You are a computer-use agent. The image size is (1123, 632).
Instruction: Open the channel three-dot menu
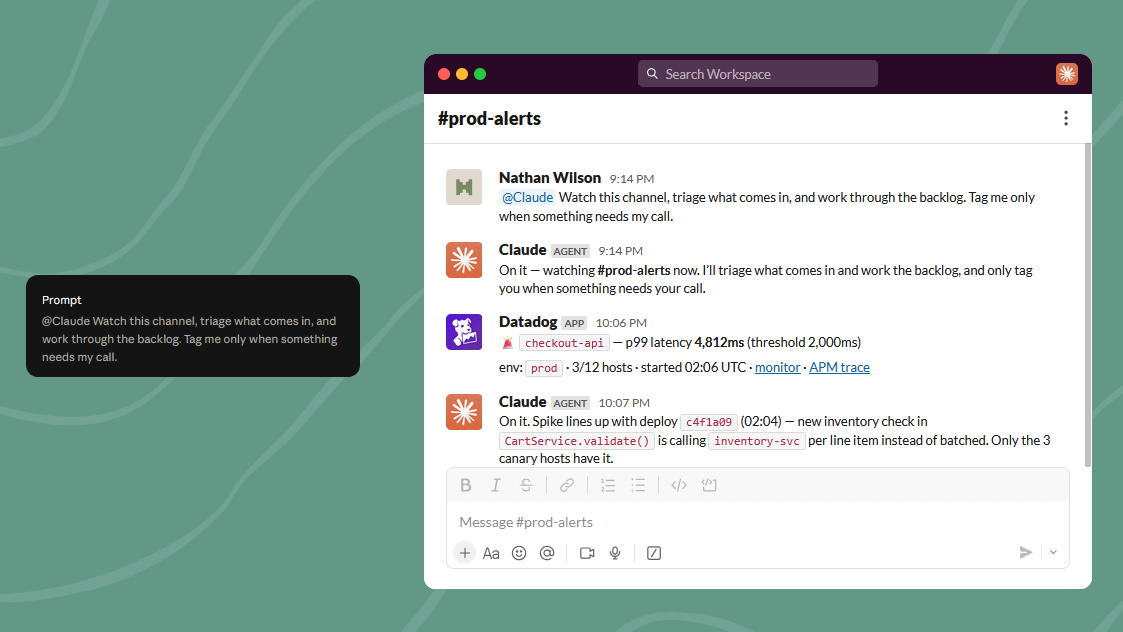point(1066,118)
